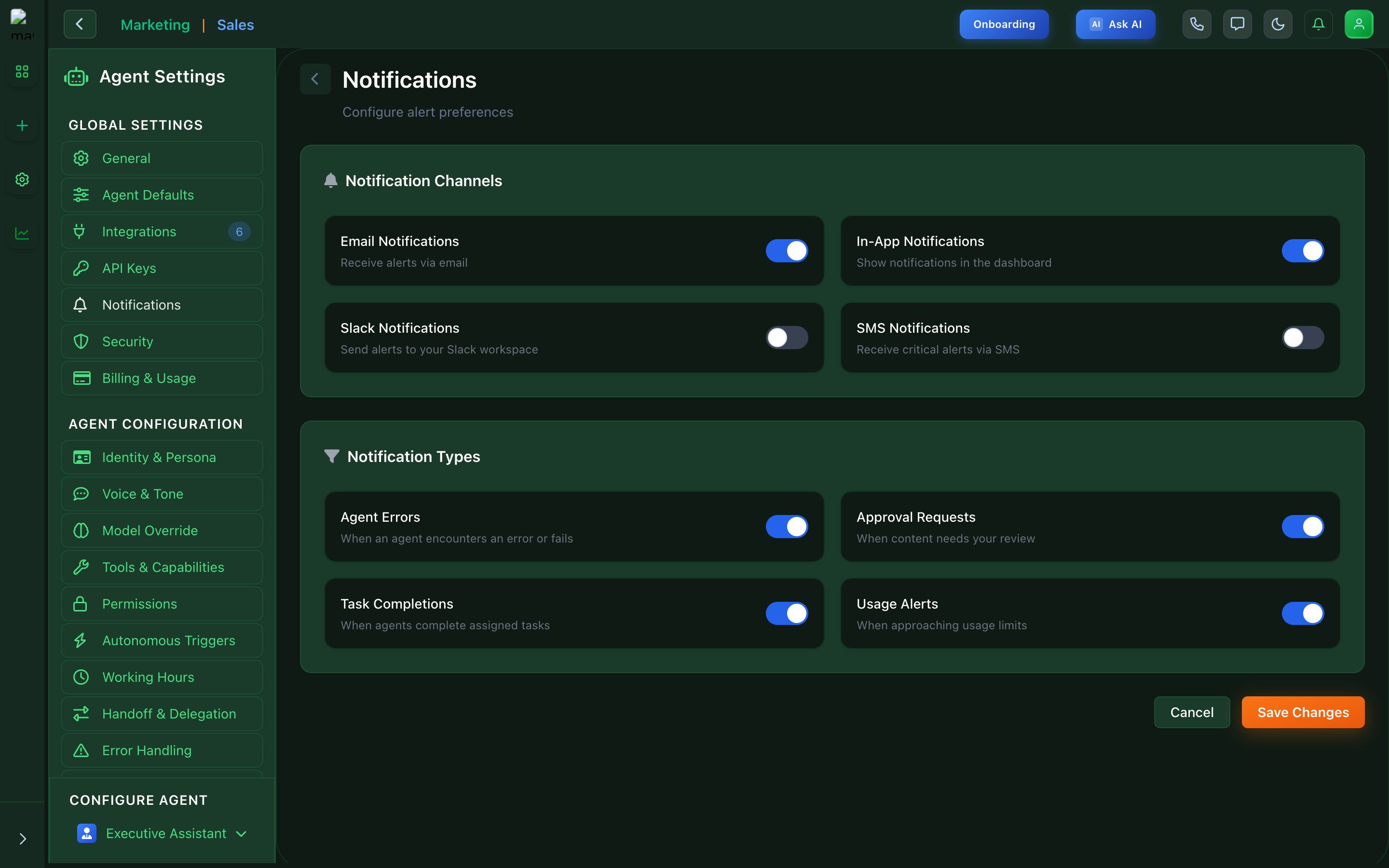Screen dimensions: 1389x868
Task: Open the Notifications sidebar item
Action: [162, 305]
